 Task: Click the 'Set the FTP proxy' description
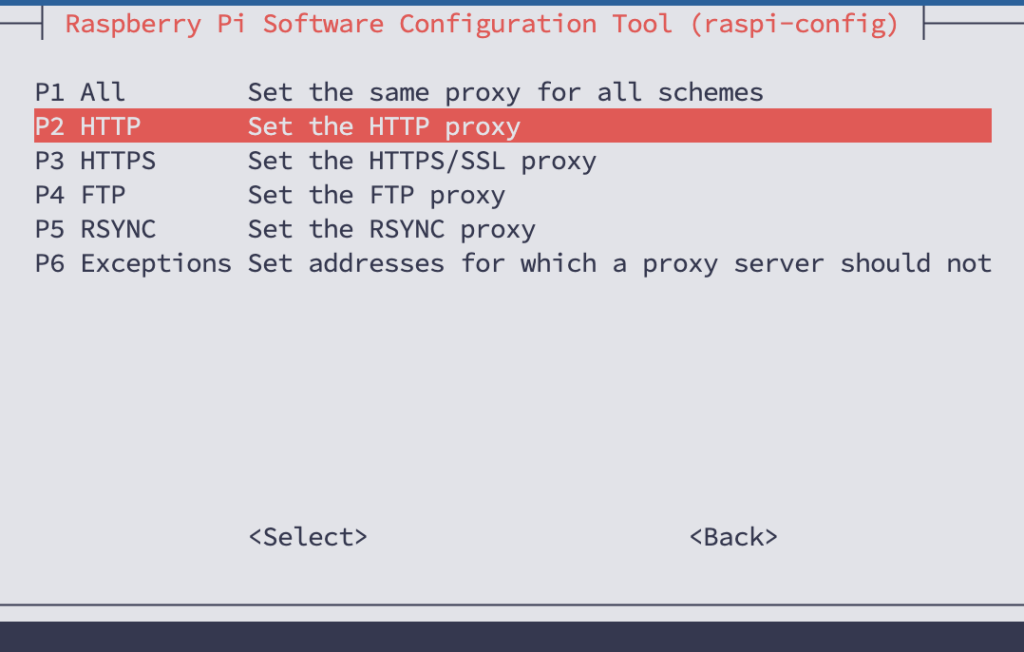[376, 195]
